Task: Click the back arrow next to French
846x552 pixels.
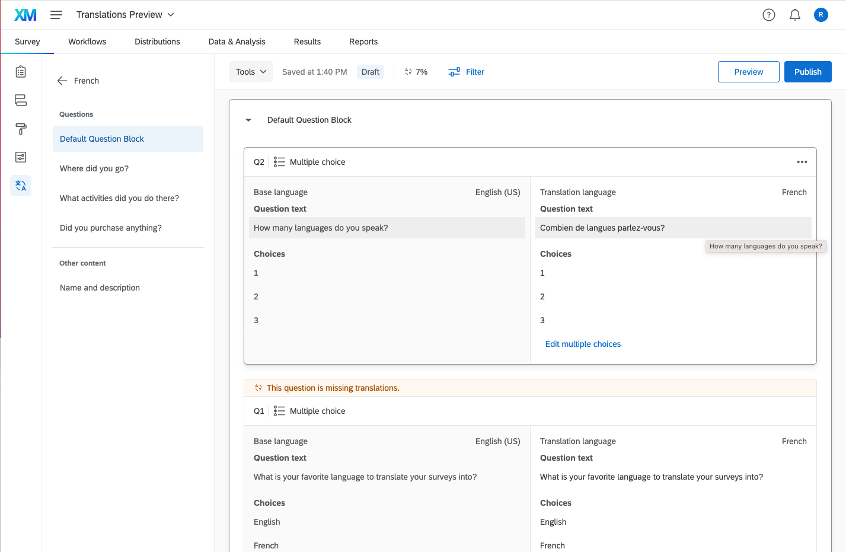Action: click(x=62, y=81)
